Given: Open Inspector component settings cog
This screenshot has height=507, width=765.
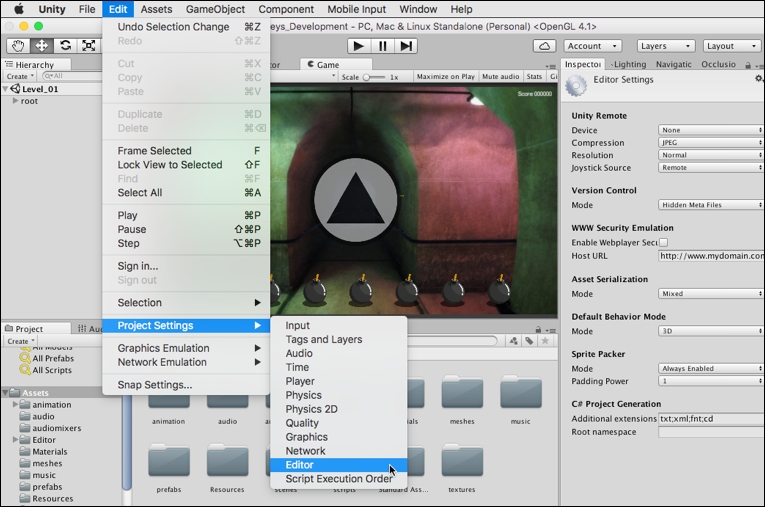Looking at the screenshot, I should point(759,79).
